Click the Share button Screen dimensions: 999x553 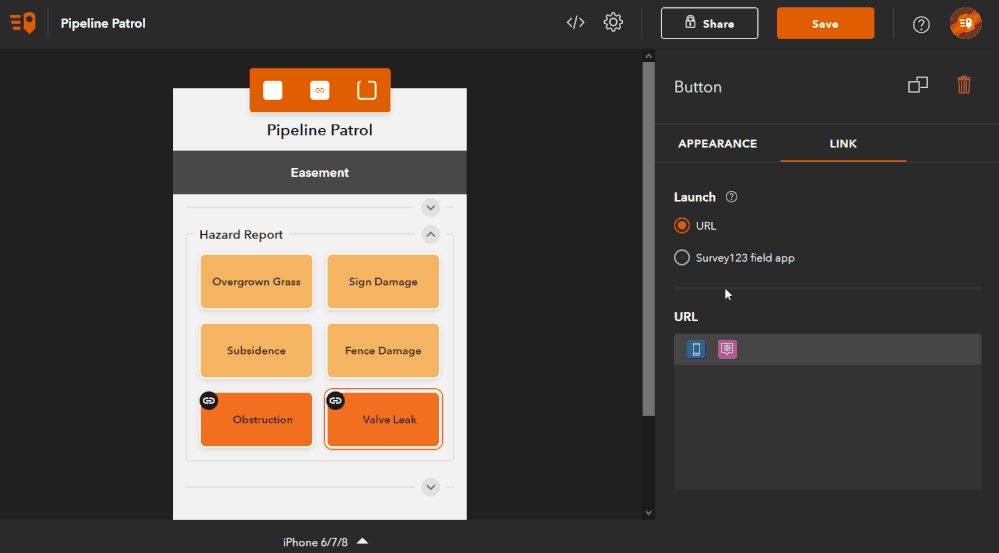click(x=709, y=24)
